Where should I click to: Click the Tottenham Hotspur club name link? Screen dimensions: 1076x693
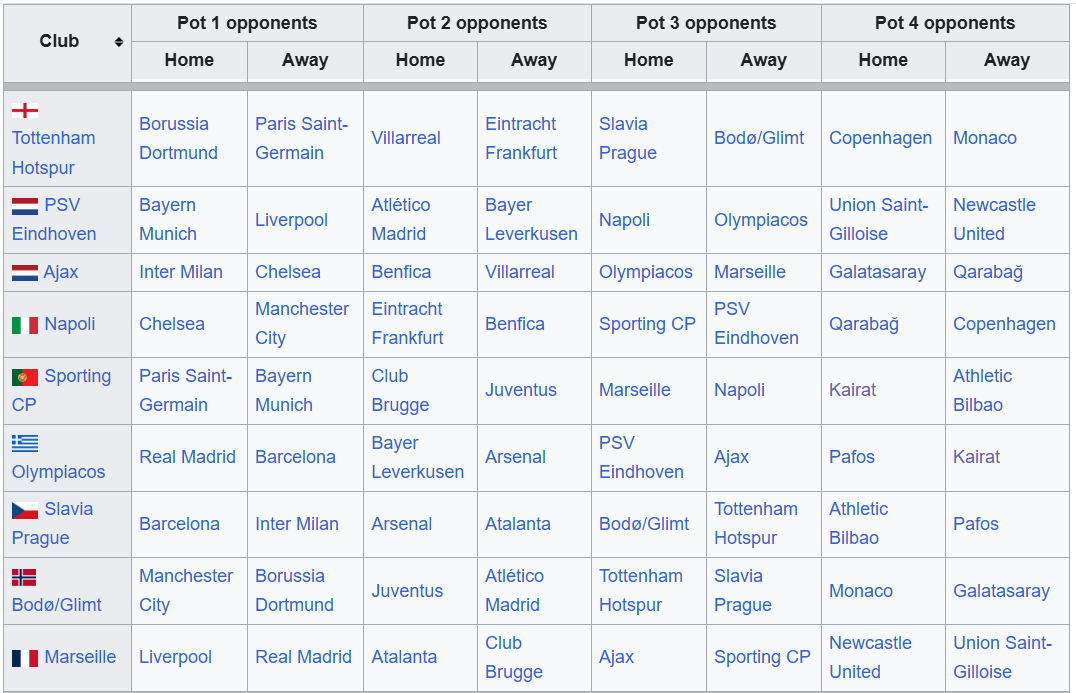coord(54,153)
